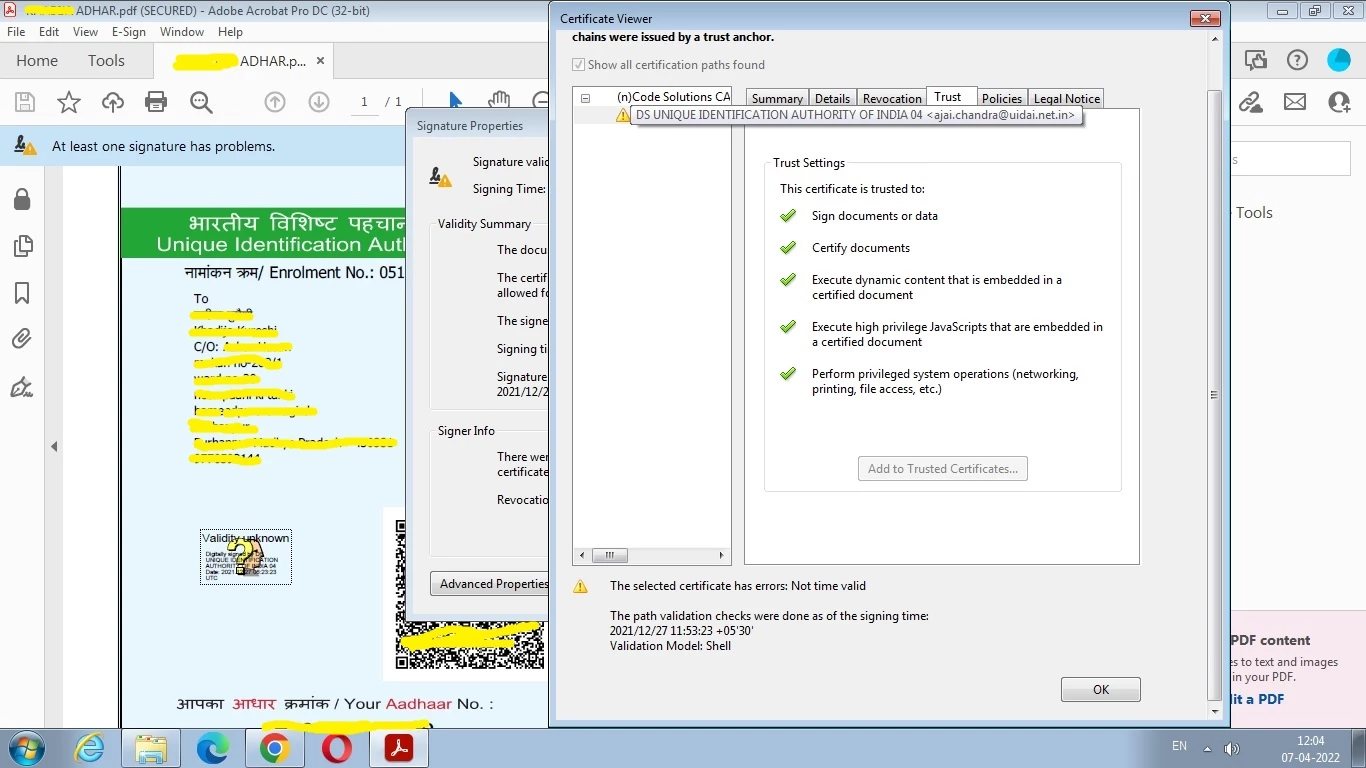Open the Bookmarks panel
This screenshot has height=768, width=1366.
(x=21, y=293)
